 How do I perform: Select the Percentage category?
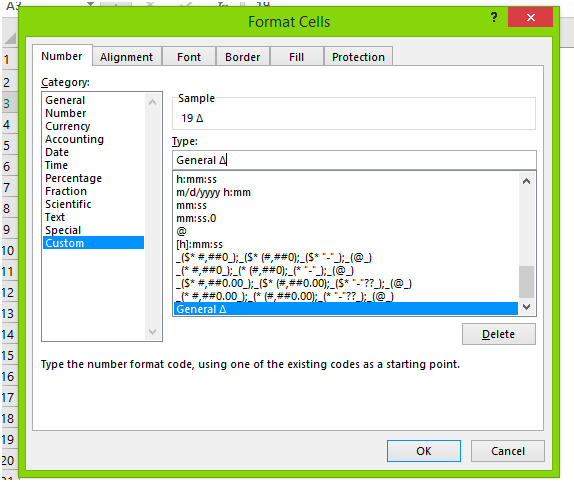(74, 178)
